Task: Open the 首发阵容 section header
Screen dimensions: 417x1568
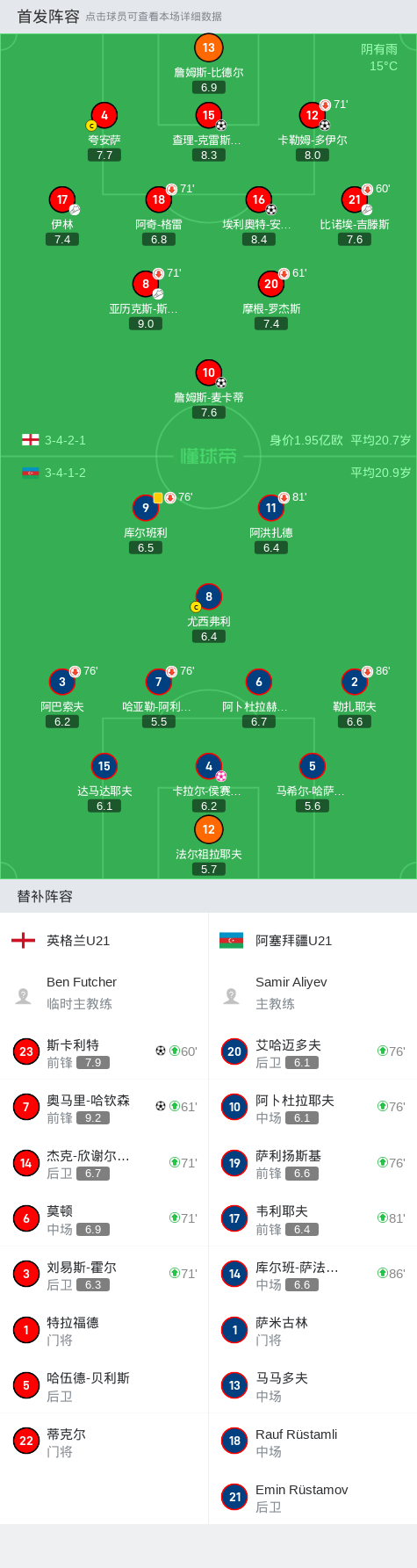Action: [x=48, y=17]
